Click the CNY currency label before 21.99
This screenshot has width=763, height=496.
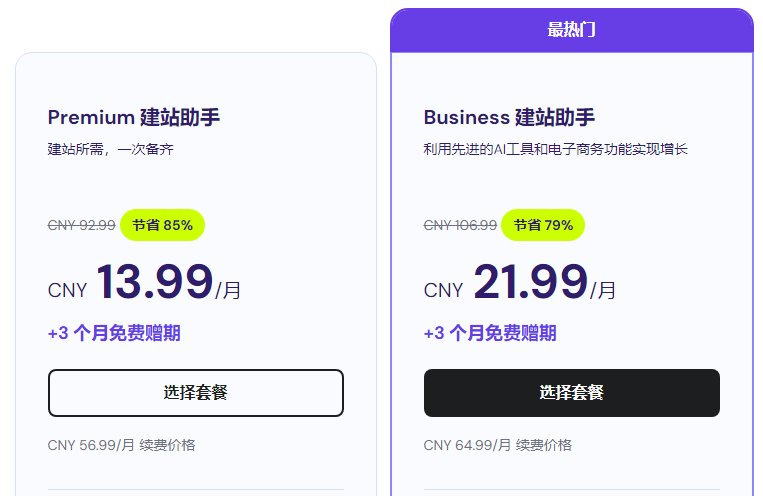coord(443,291)
